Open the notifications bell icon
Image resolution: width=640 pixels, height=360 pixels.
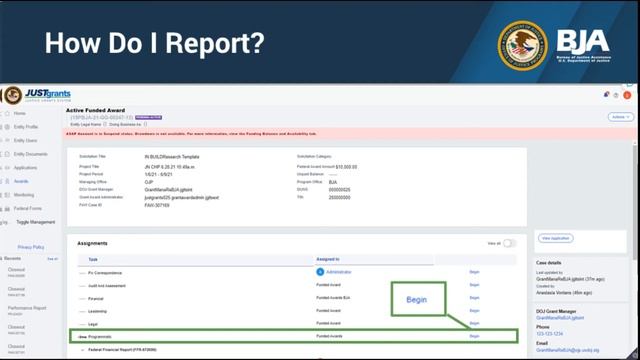point(606,95)
